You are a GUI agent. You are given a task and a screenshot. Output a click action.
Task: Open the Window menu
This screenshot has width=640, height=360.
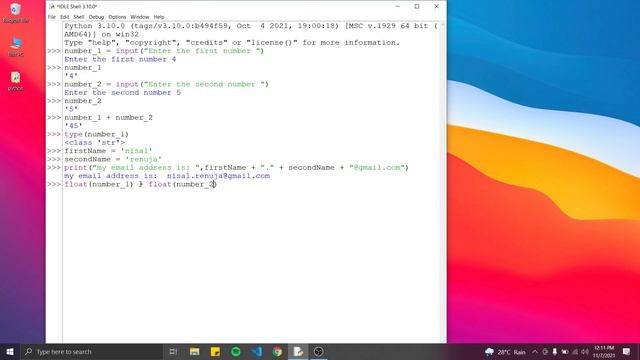[x=140, y=17]
